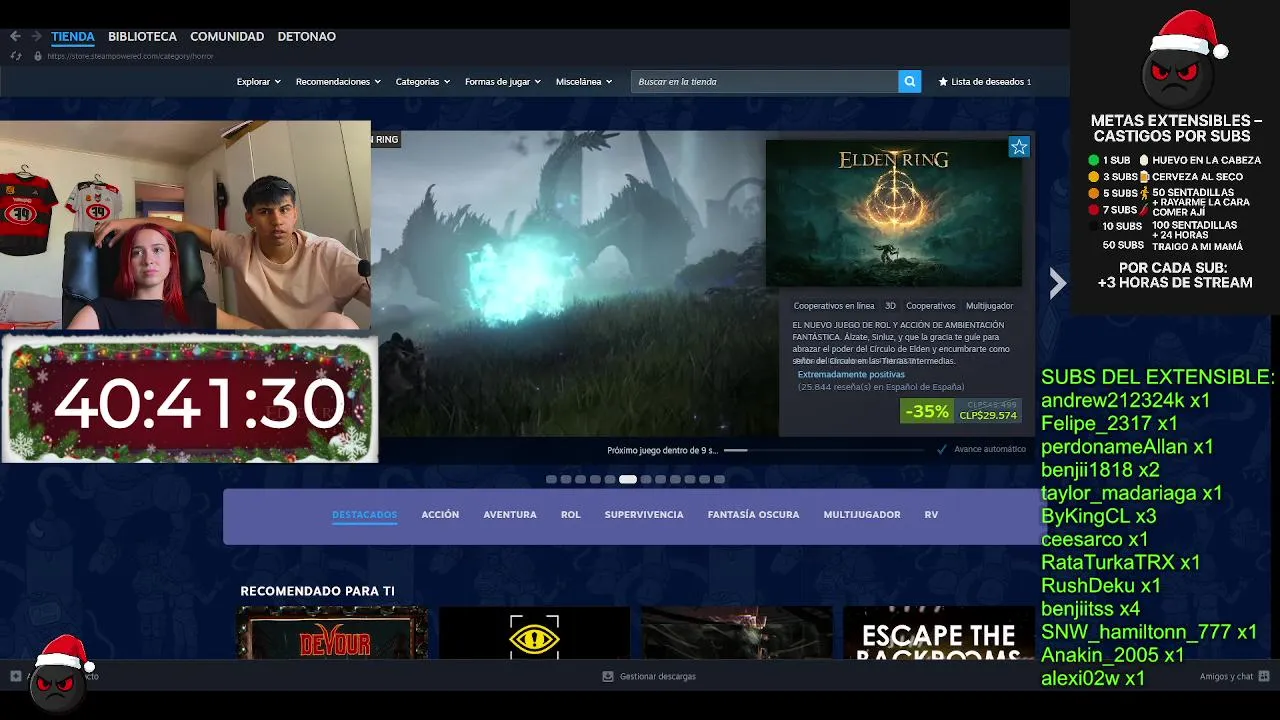Click the RECOMENDADO PARA TI heading
Image resolution: width=1280 pixels, height=720 pixels.
317,591
